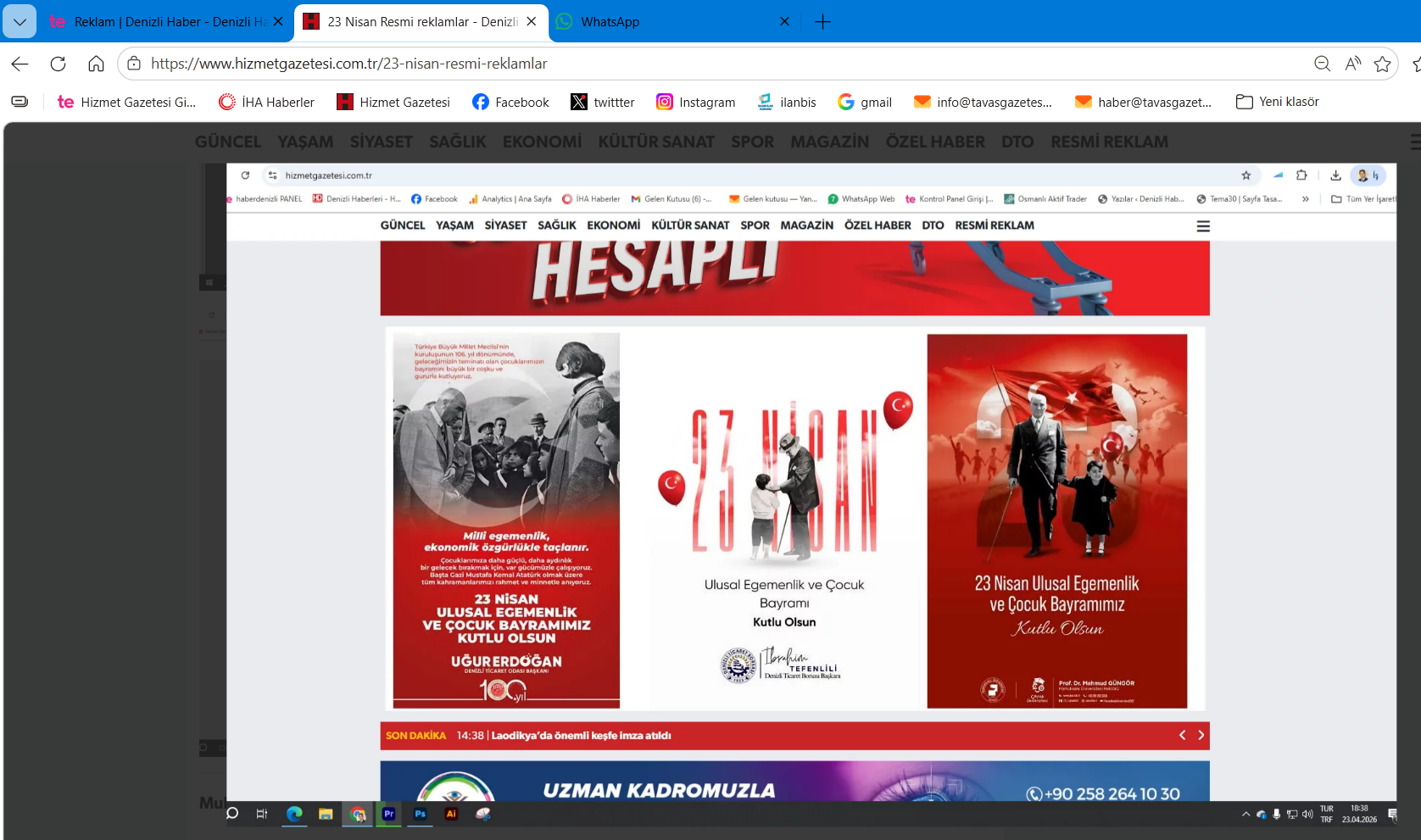The height and width of the screenshot is (840, 1421).
Task: Launch the Snipping Tool from taskbar
Action: point(484,814)
